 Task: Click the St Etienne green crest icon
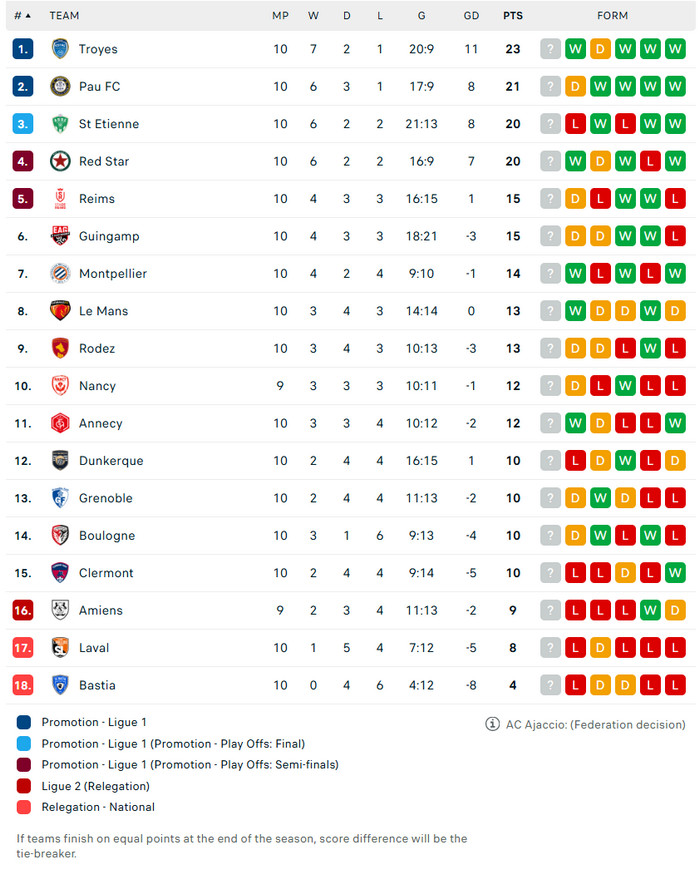[60, 124]
